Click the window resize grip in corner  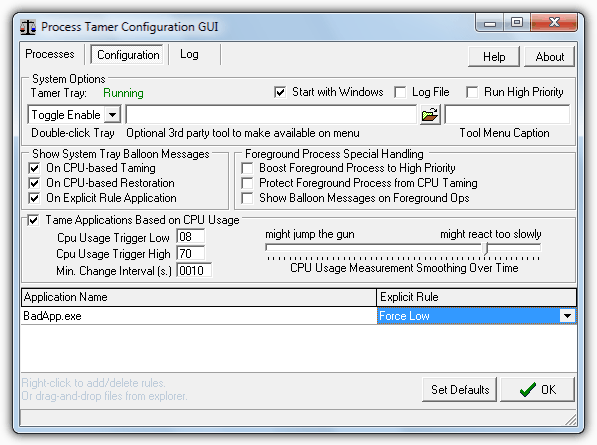tap(570, 419)
